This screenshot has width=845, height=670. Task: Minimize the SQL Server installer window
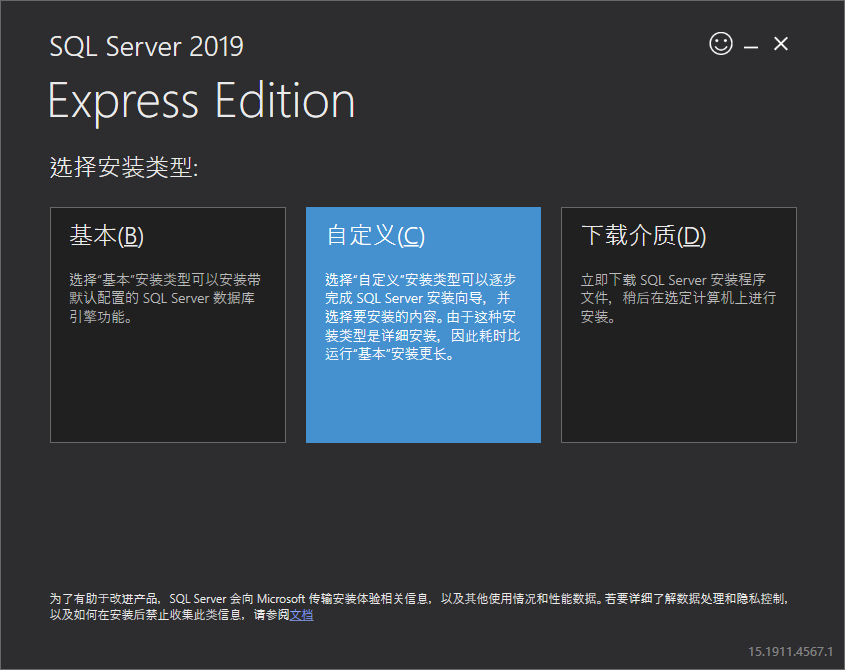tap(751, 45)
